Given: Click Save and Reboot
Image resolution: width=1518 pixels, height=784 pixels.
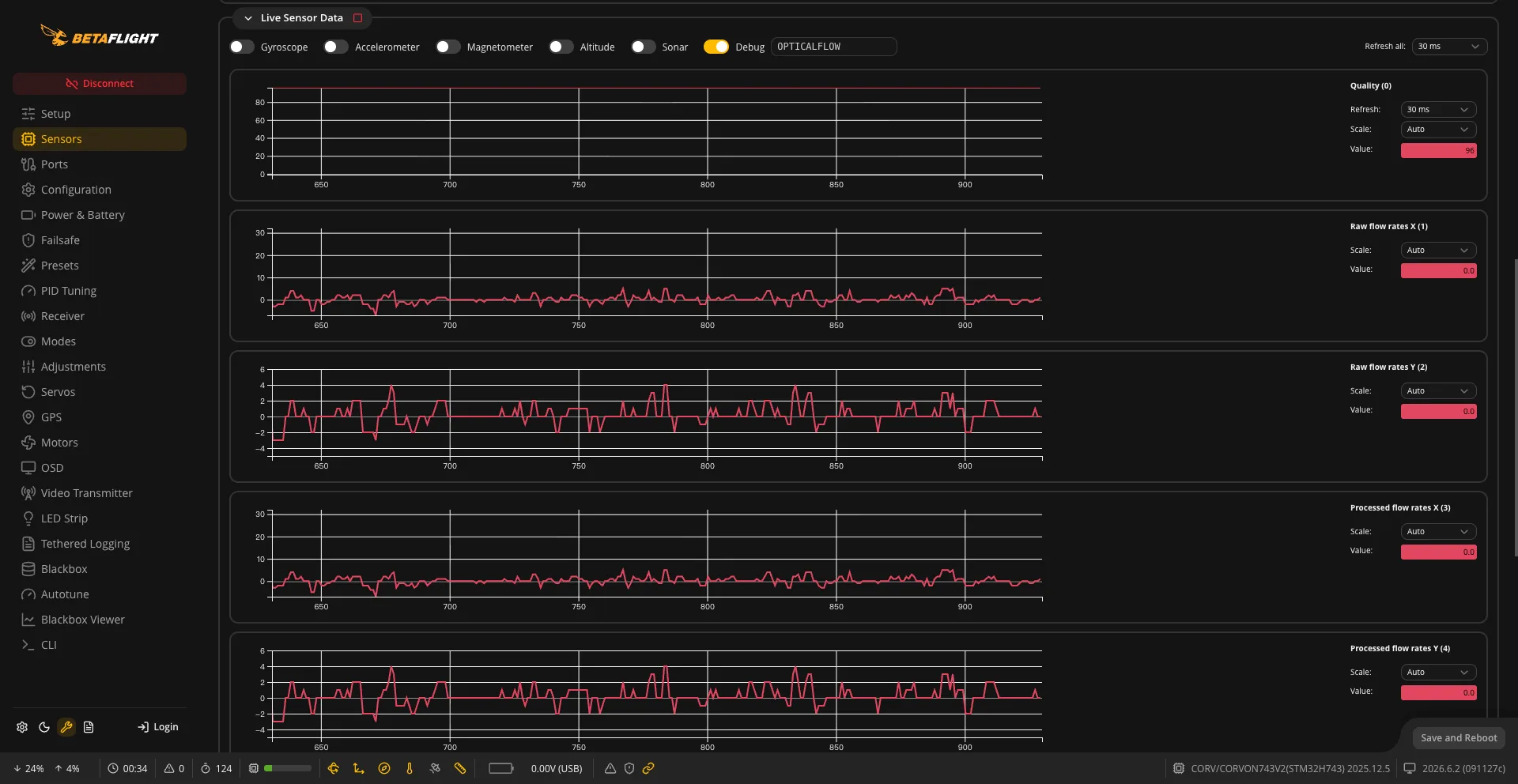Looking at the screenshot, I should click(1459, 738).
